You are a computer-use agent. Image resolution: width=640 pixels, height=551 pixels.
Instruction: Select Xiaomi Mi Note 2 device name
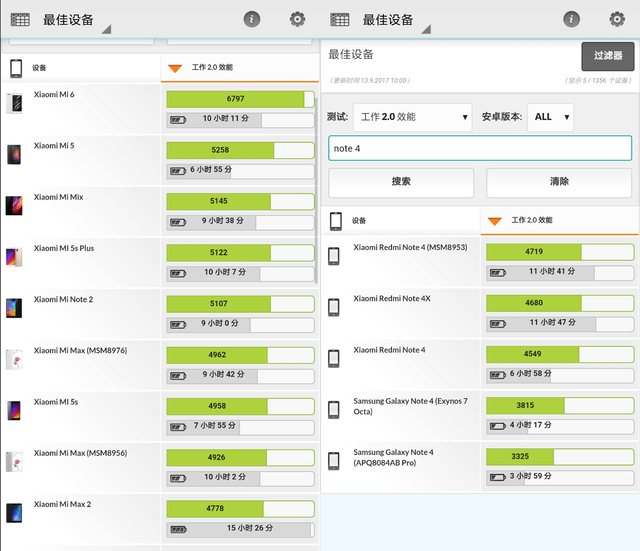pyautogui.click(x=63, y=300)
